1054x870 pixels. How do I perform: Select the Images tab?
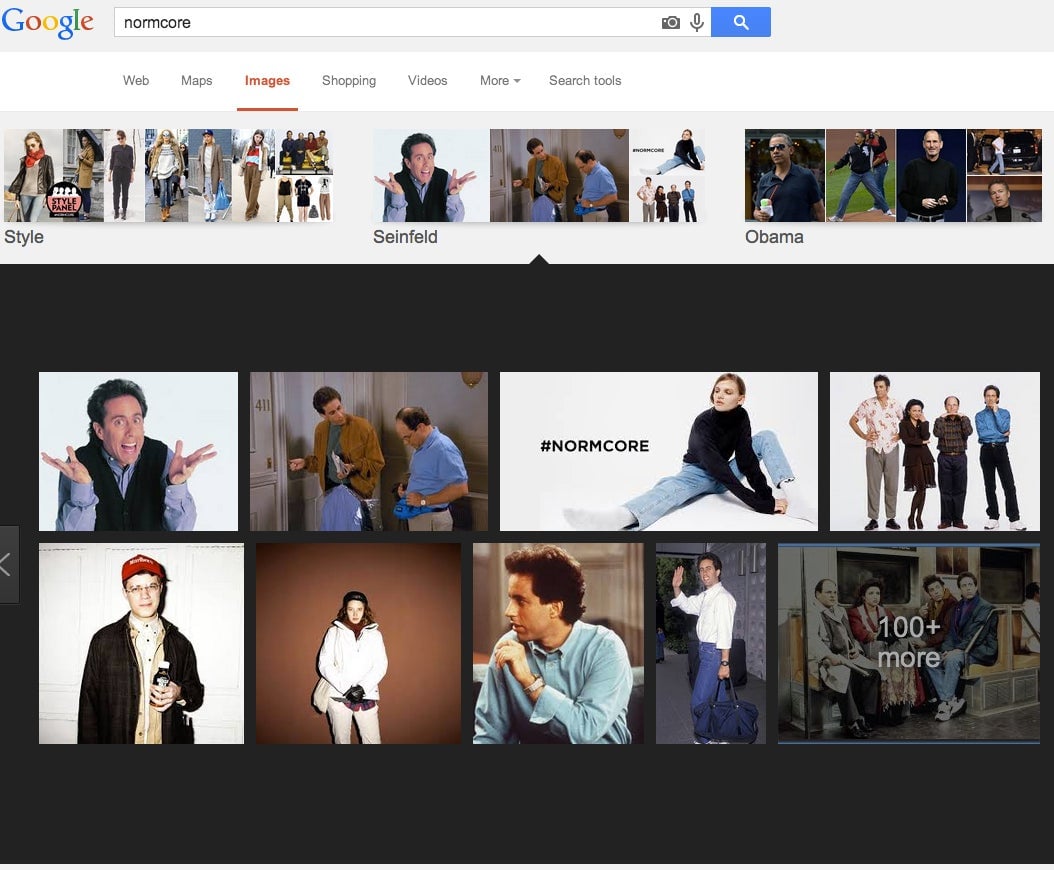click(267, 81)
